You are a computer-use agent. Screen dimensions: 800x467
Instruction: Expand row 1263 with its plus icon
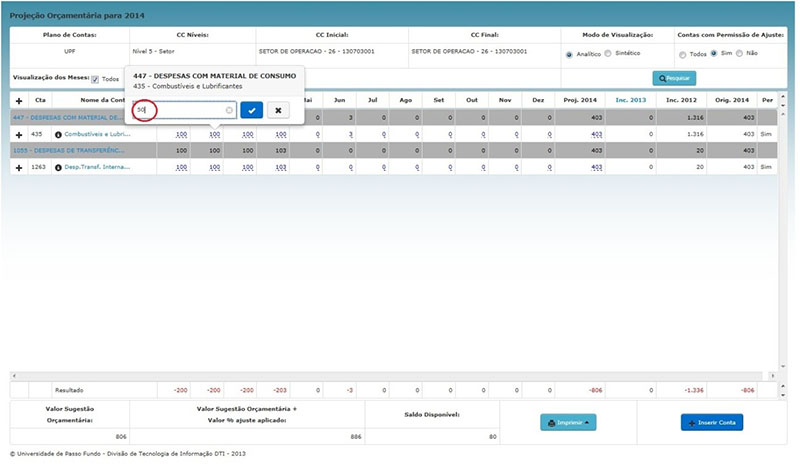click(19, 167)
